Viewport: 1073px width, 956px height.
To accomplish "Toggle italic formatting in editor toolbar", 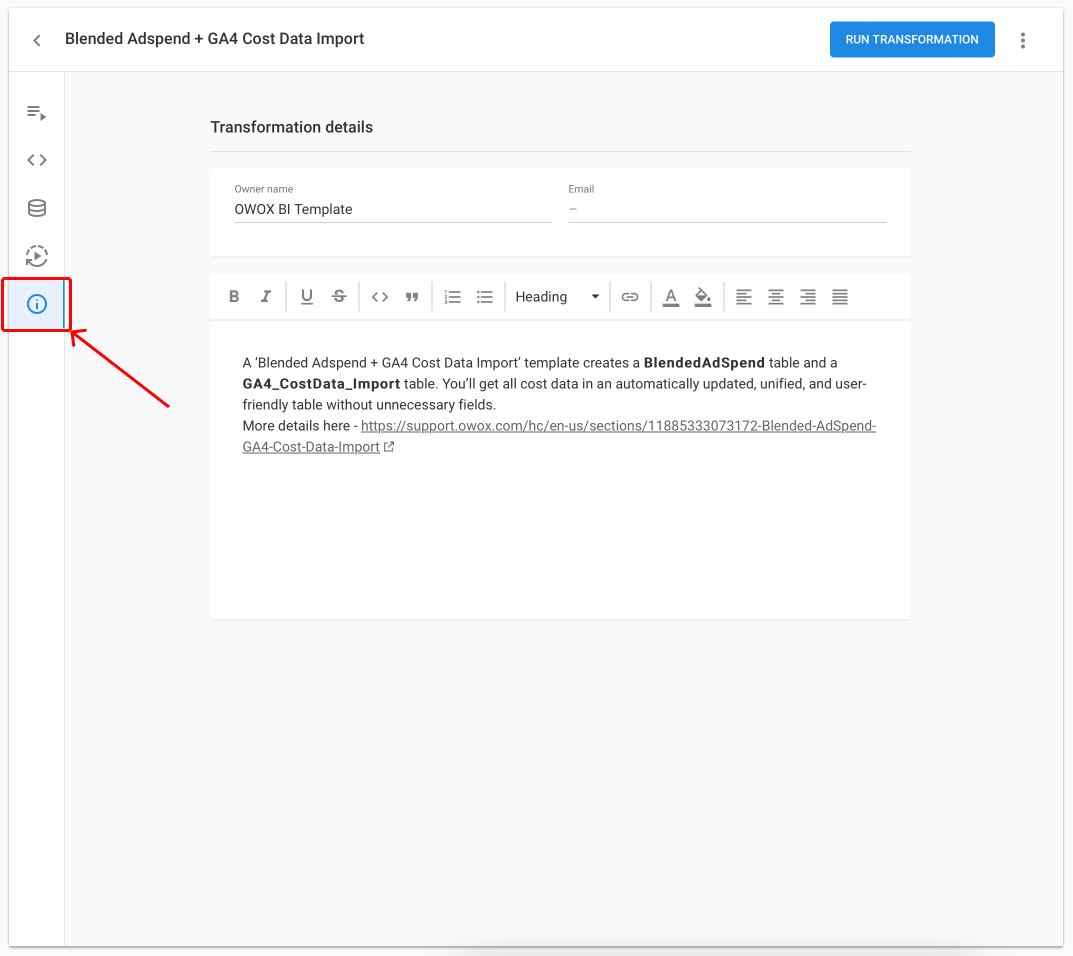I will [266, 296].
